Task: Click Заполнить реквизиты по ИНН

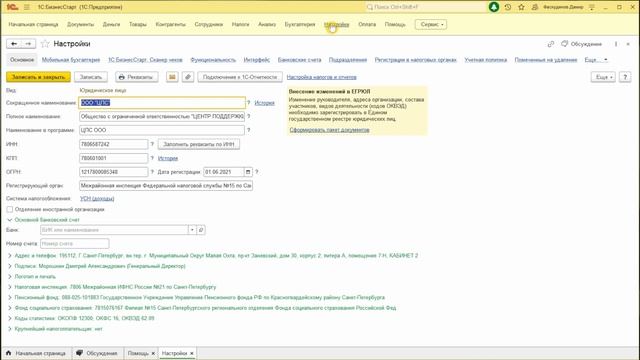Action: coord(199,144)
